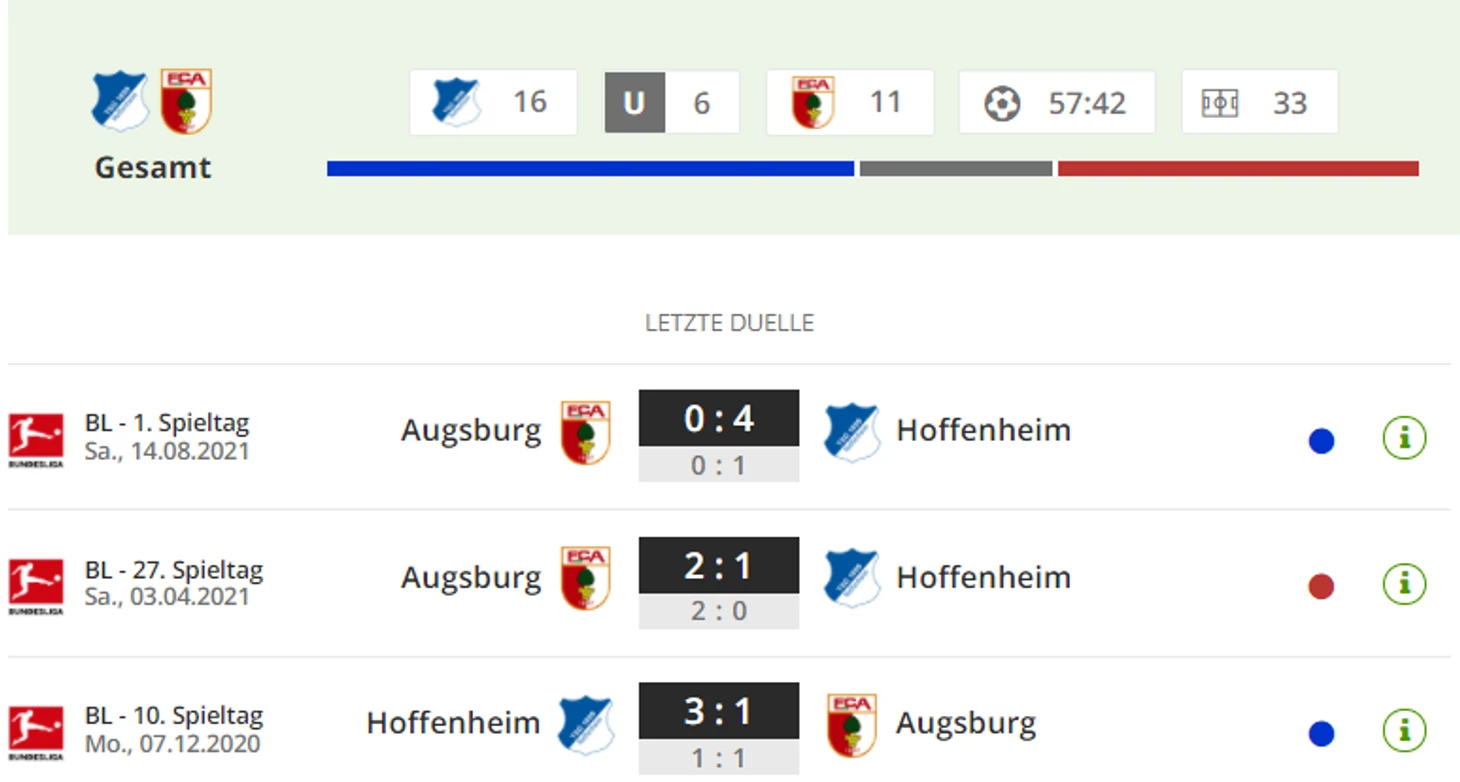Viewport: 1460px width, 782px height.
Task: Click Hoffenheim crest in 16 wins box
Action: click(x=456, y=102)
